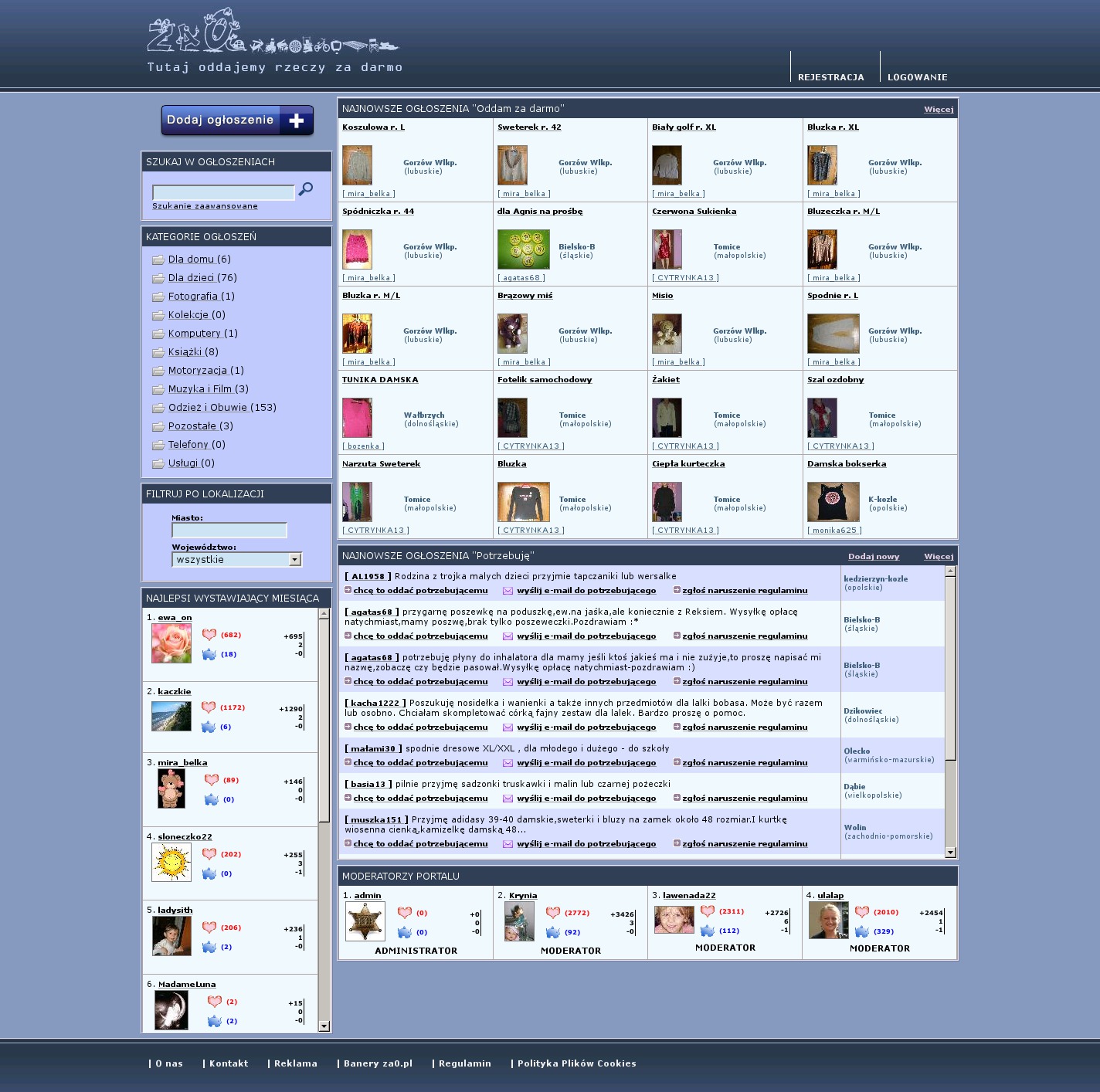
Task: Open the Województwo dropdown
Action: tap(294, 560)
